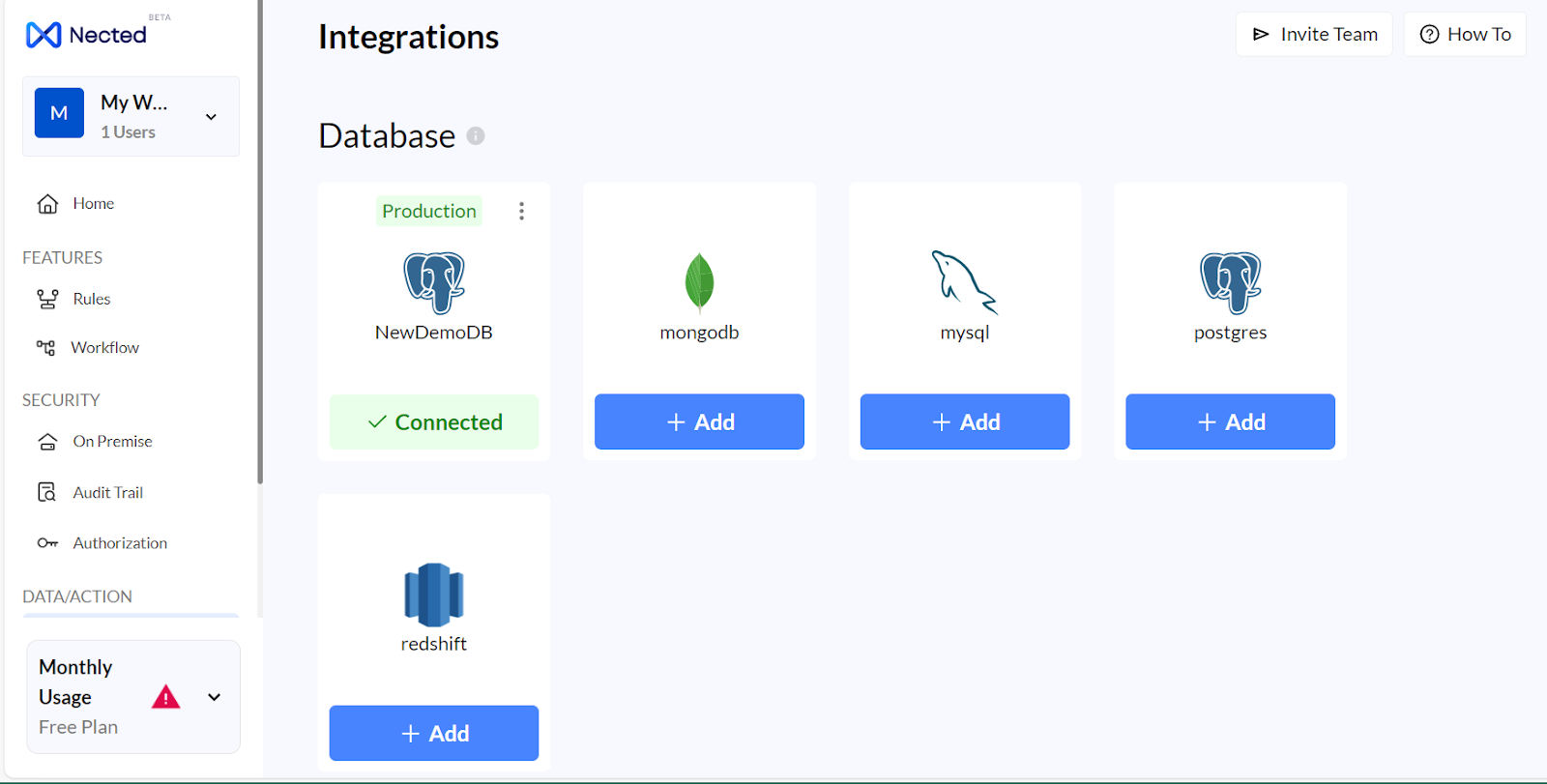Click the red Monthly Usage warning icon
Viewport: 1547px width, 784px height.
click(166, 697)
